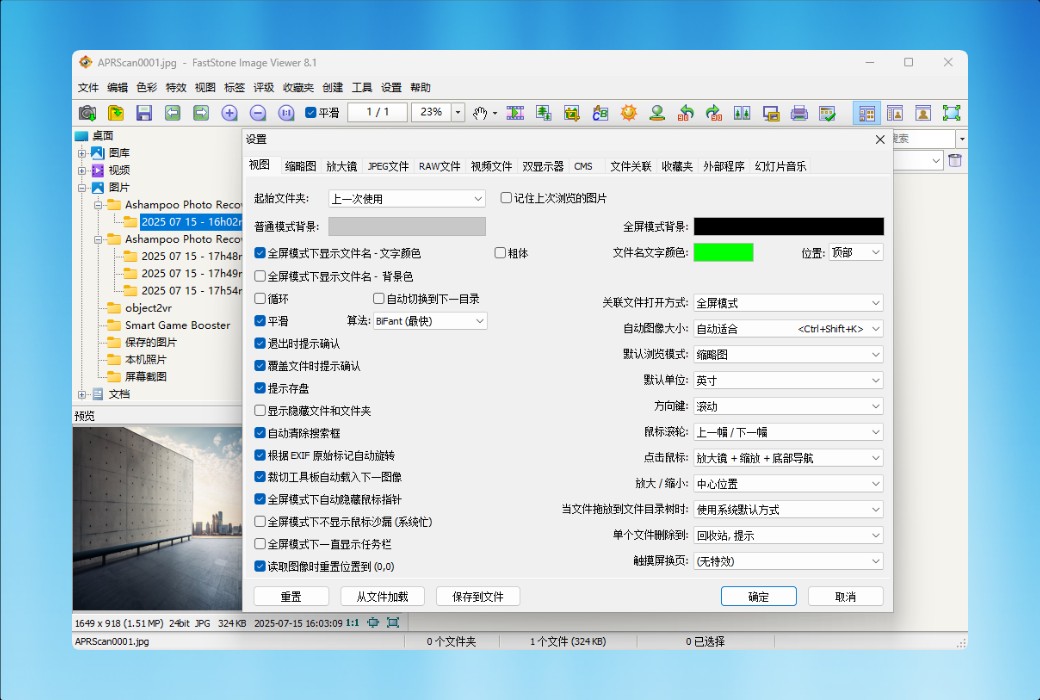
Task: Open the 关联文件打开方式 dropdown
Action: (x=788, y=303)
